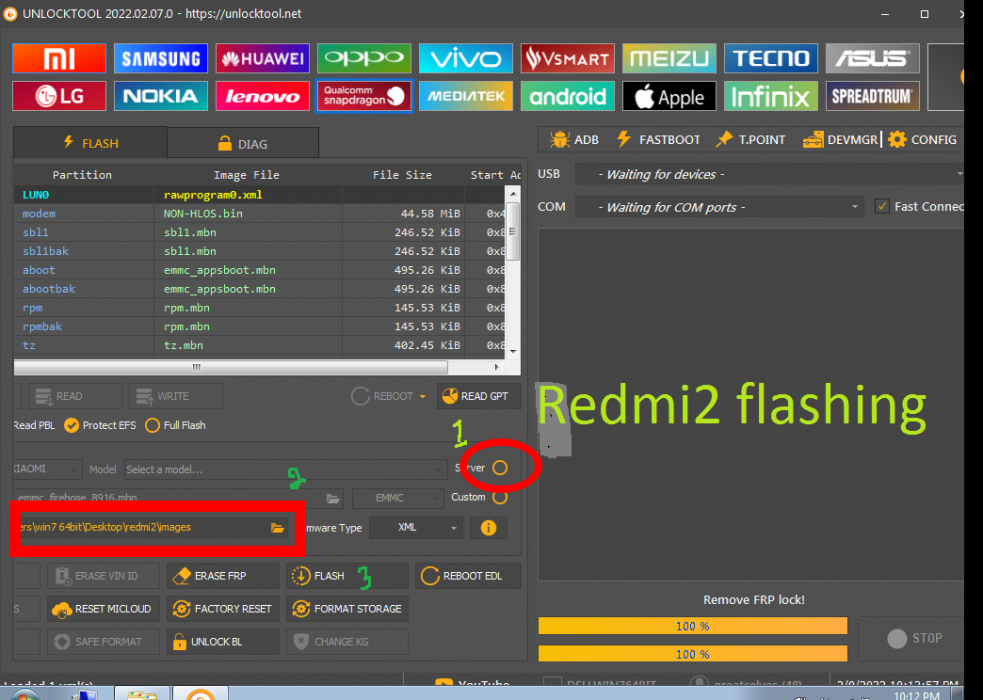Click the upper 100% progress bar
Image resolution: width=983 pixels, height=700 pixels.
pos(693,625)
